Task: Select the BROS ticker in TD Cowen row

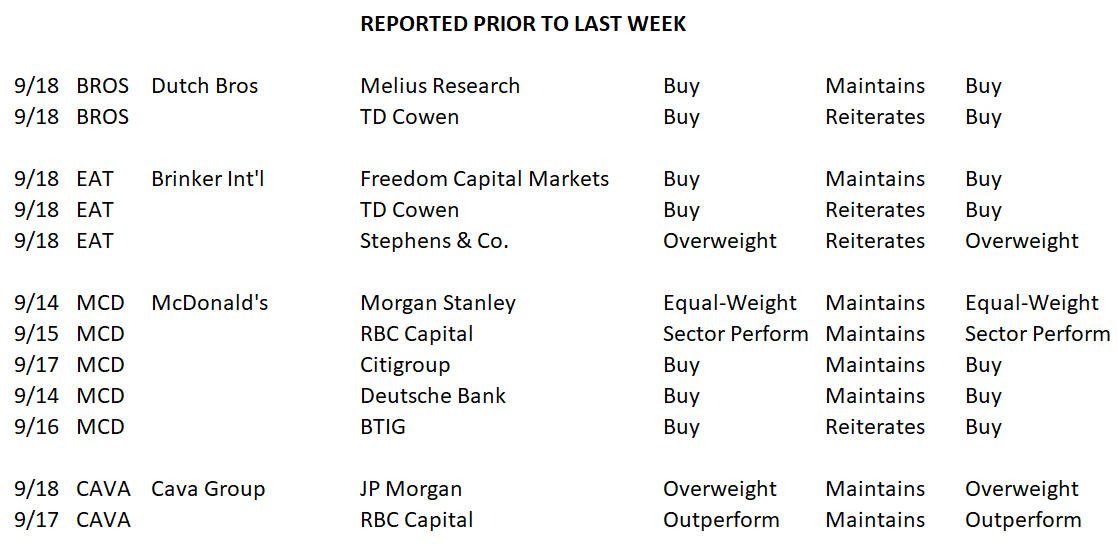Action: click(103, 117)
